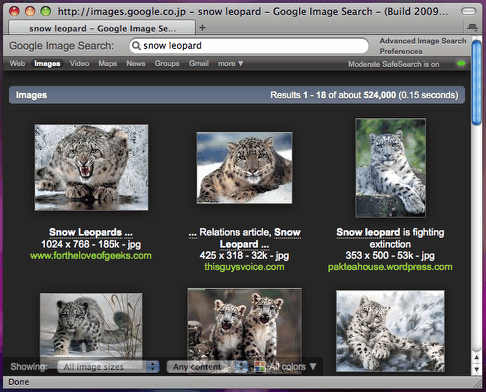The image size is (486, 392).
Task: Open the Snow Leopards ... result title
Action: (x=91, y=232)
